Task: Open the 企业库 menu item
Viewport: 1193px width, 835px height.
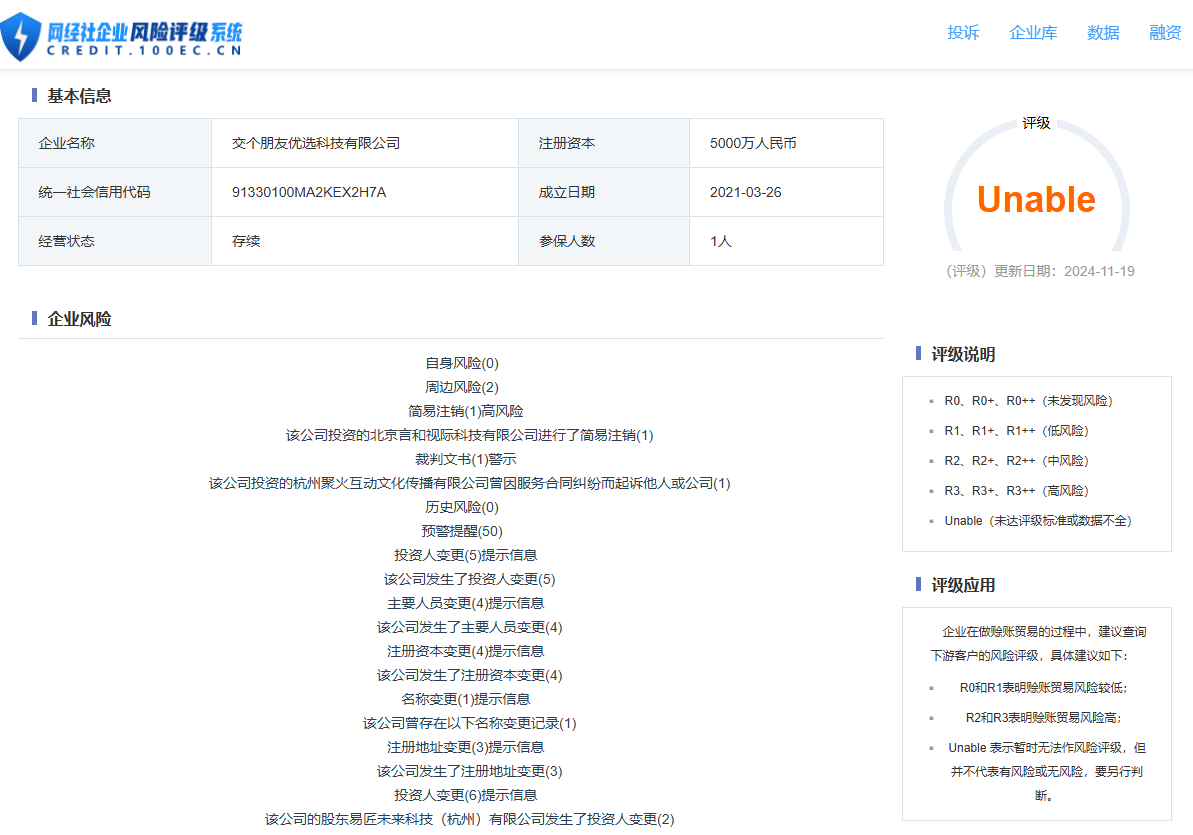Action: coord(1033,33)
